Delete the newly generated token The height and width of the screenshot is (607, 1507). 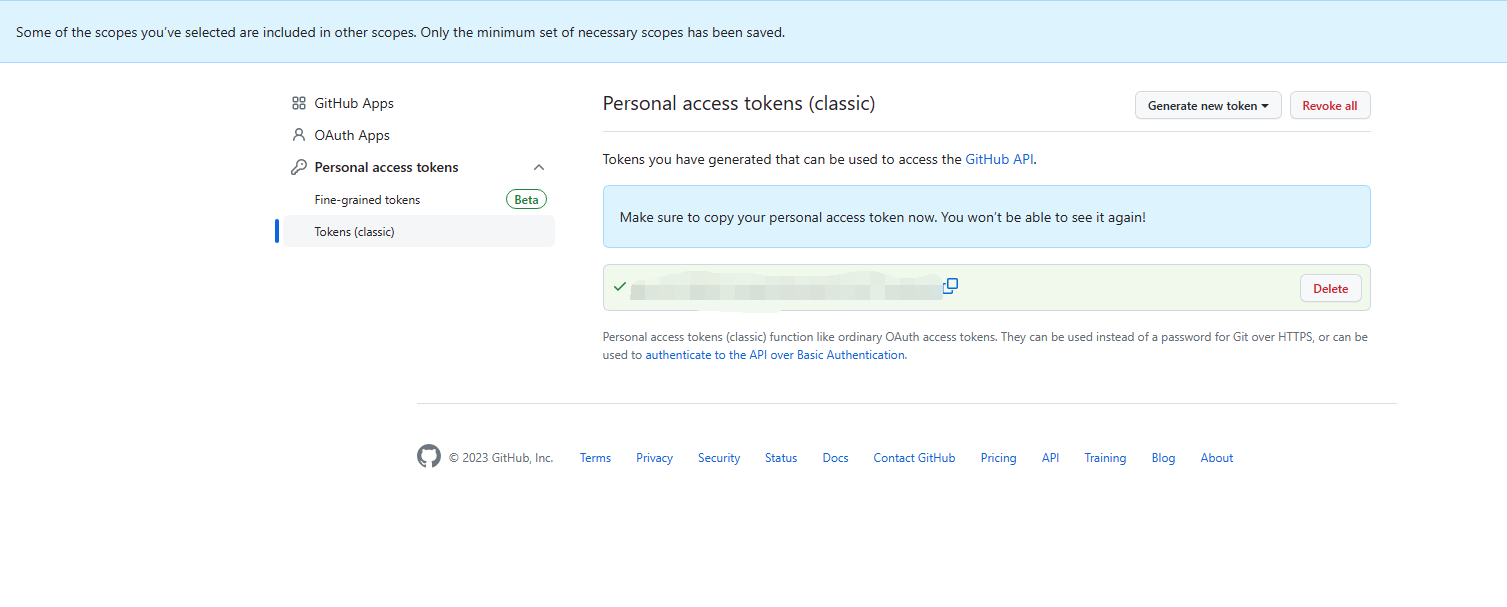click(x=1330, y=288)
